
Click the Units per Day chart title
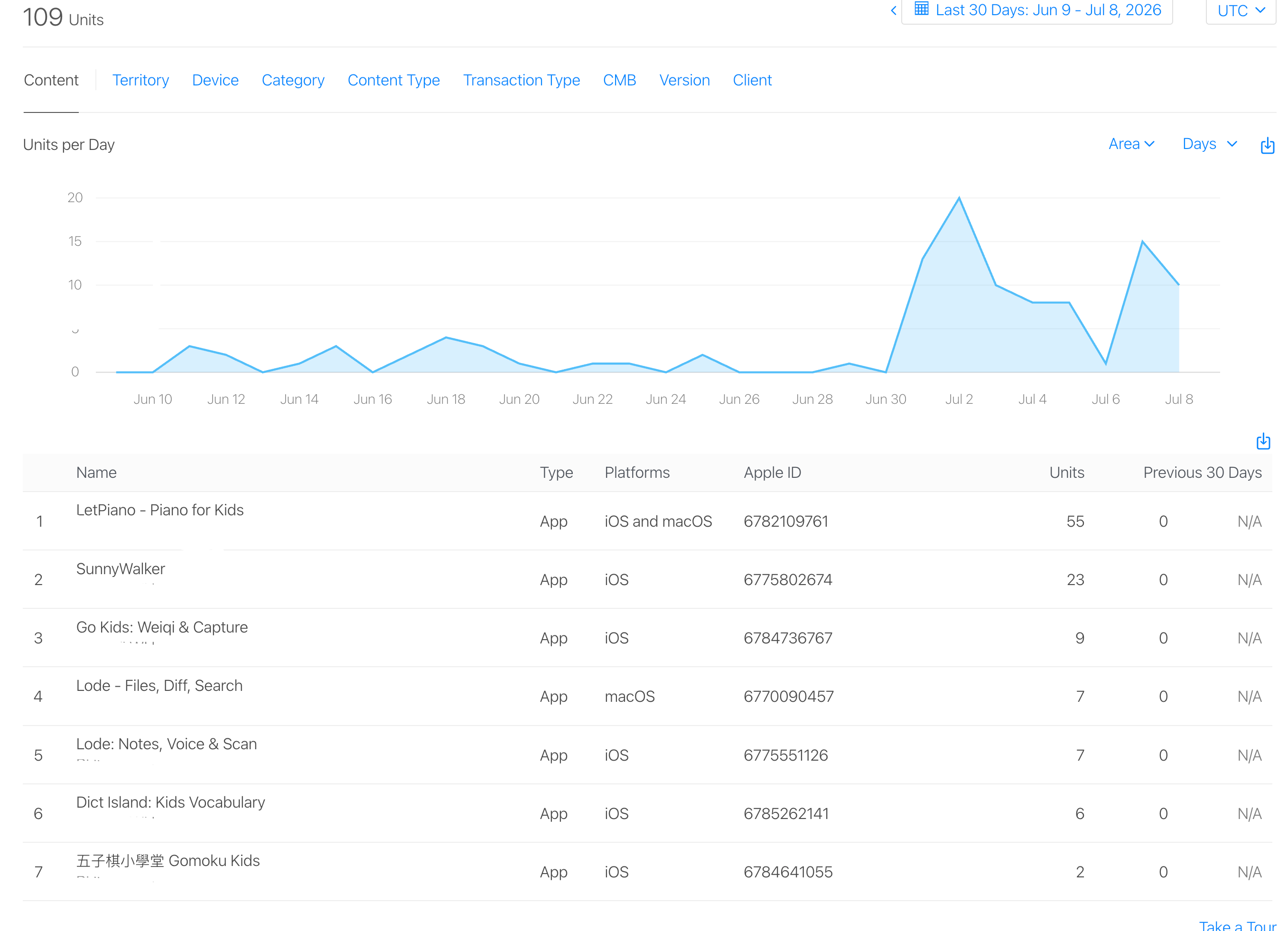pyautogui.click(x=69, y=145)
